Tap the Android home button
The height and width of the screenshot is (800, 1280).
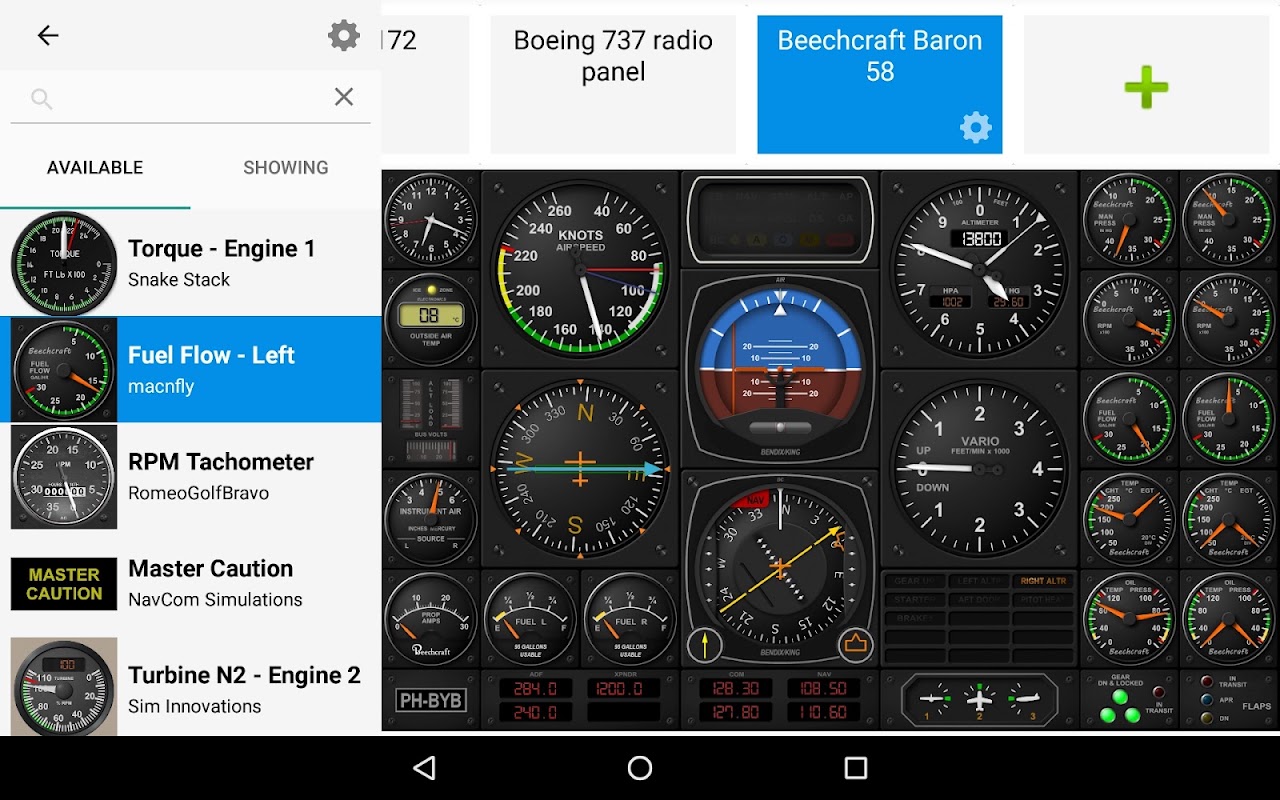[640, 768]
